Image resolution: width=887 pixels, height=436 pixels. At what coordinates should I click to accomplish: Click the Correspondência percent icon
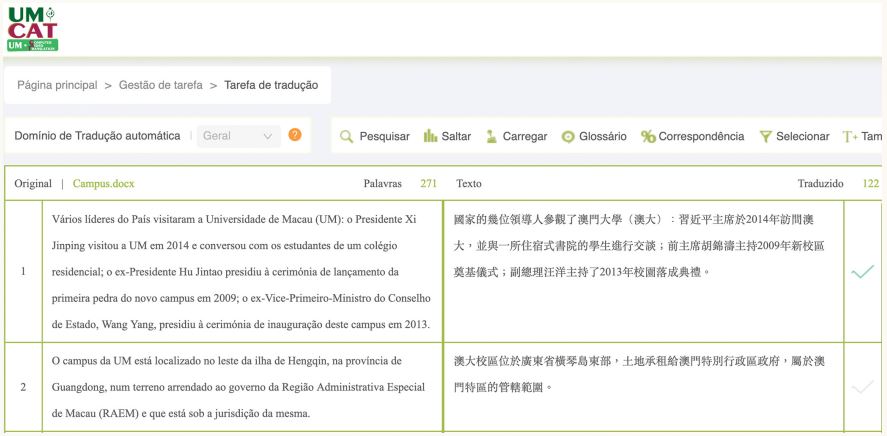(x=648, y=137)
